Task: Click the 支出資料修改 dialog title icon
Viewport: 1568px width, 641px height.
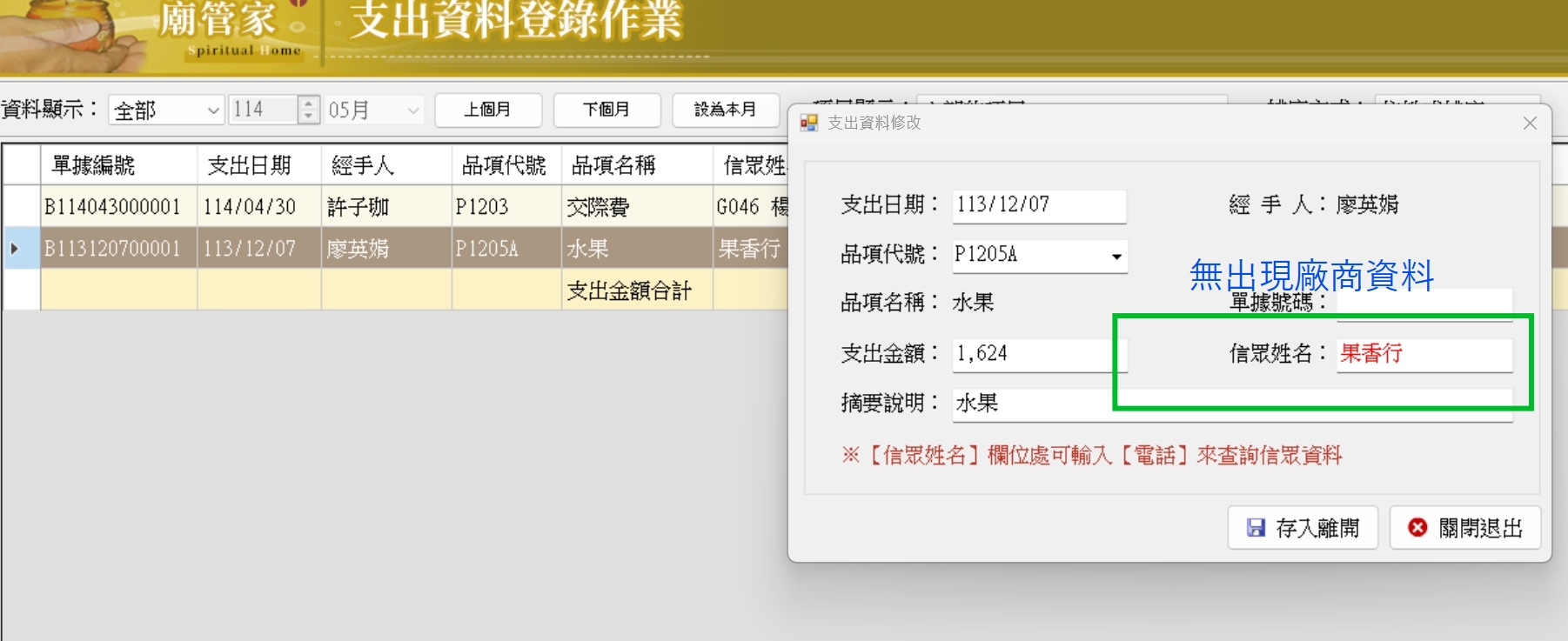Action: point(809,124)
